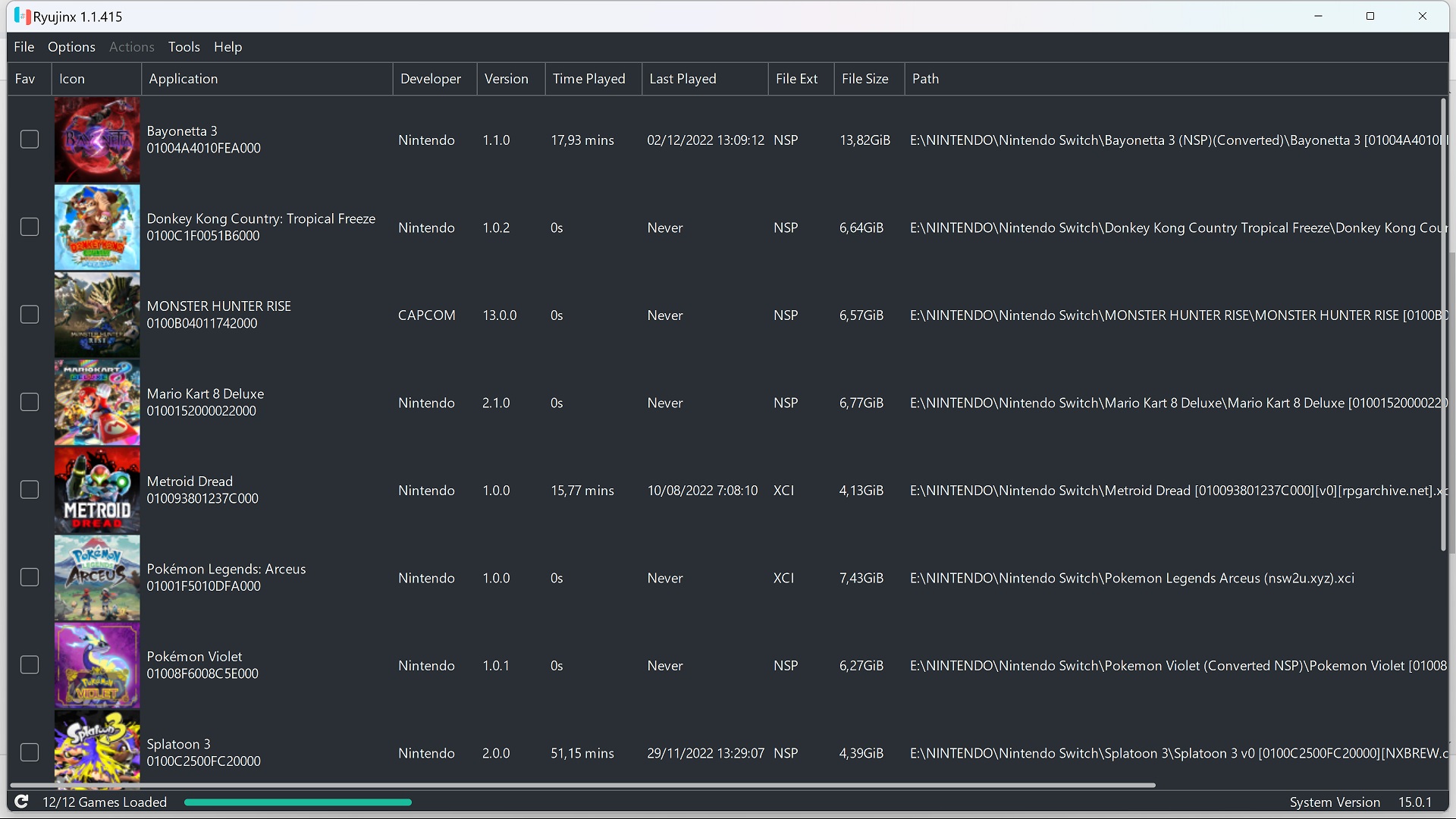Select the Pokémon Violet title text
The height and width of the screenshot is (819, 1456).
coord(194,657)
